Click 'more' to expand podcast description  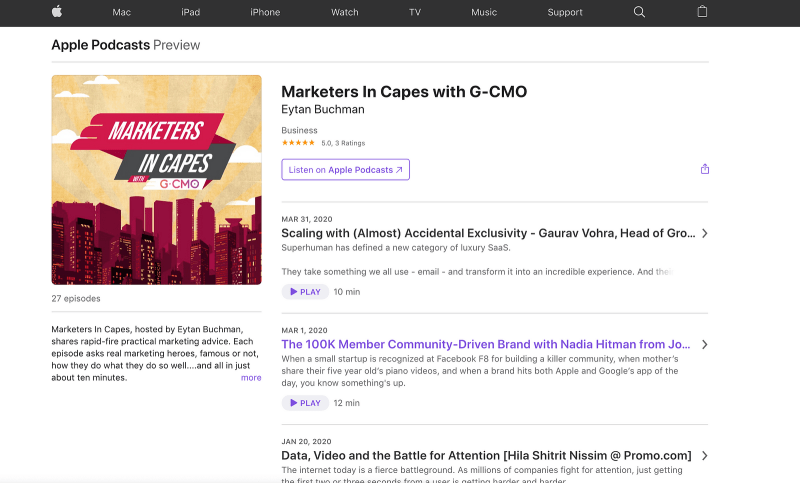(251, 377)
